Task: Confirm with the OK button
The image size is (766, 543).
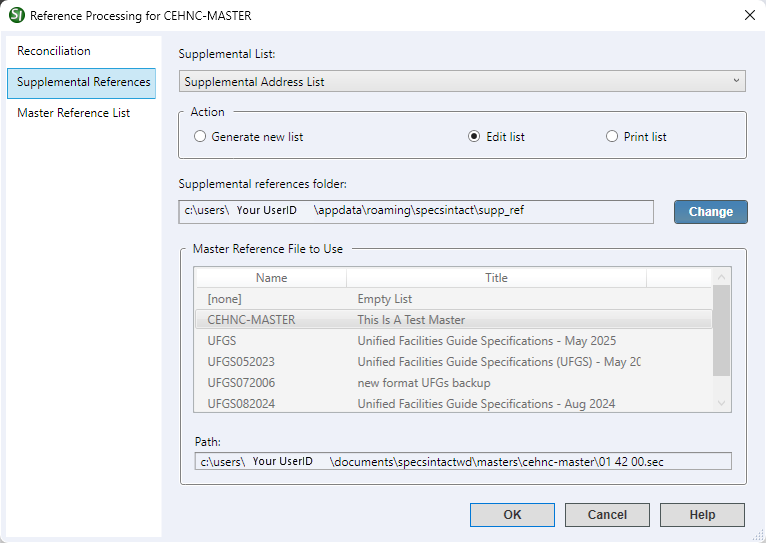Action: (x=512, y=515)
